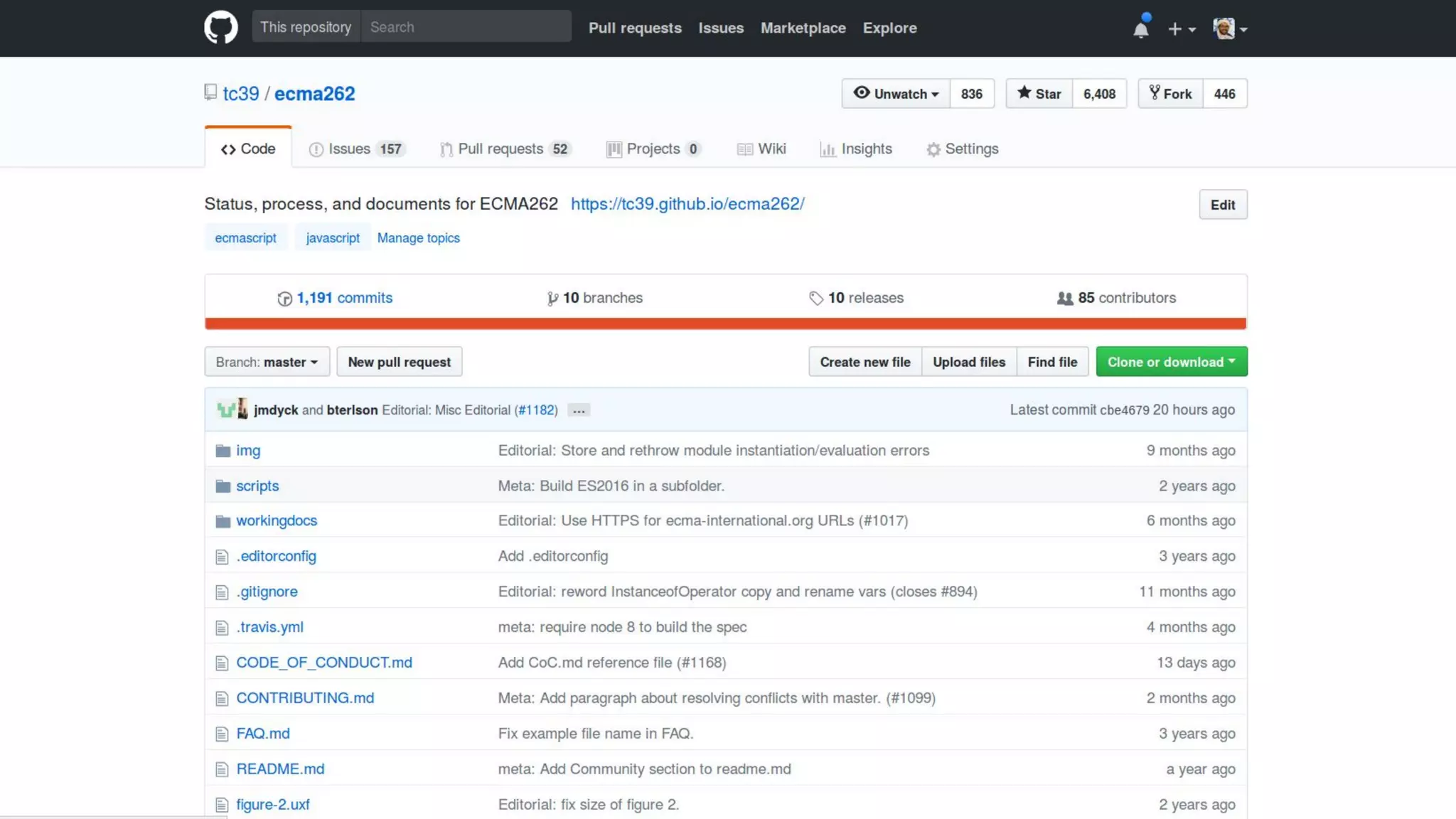Open the notifications bell
Viewport: 1456px width, 819px height.
(1140, 28)
